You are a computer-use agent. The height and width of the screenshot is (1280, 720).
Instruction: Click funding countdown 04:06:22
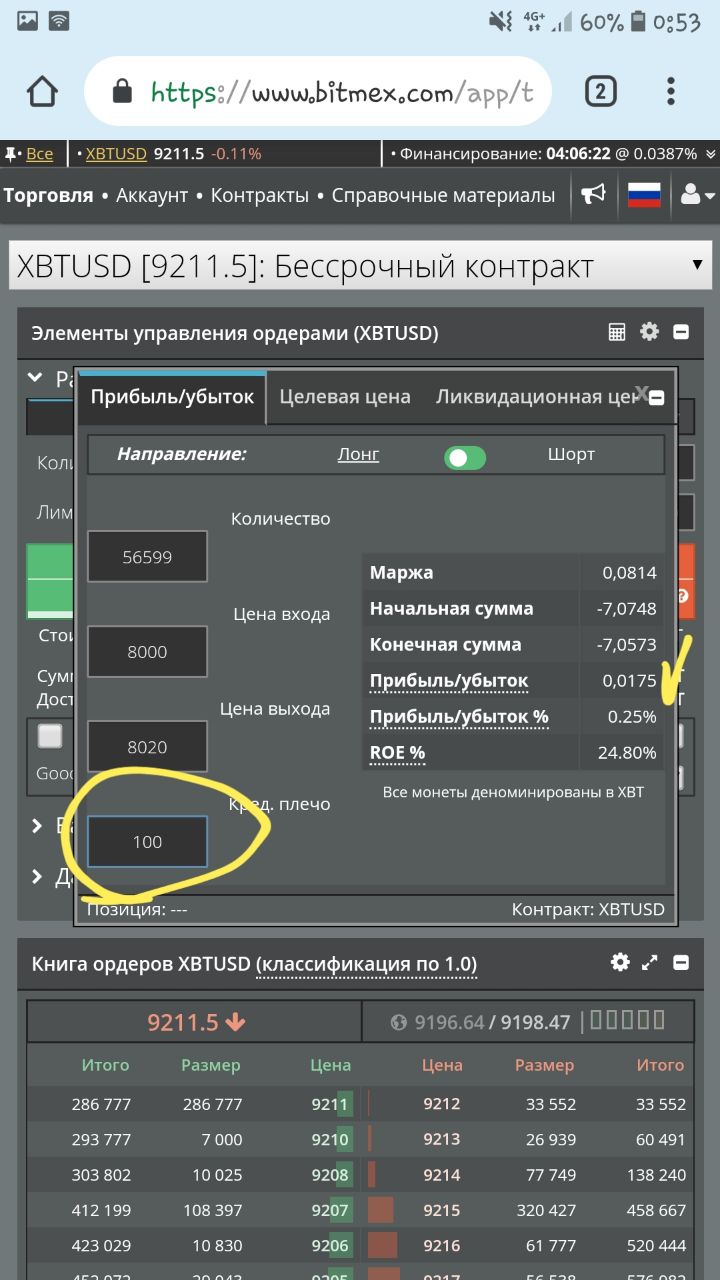(578, 154)
